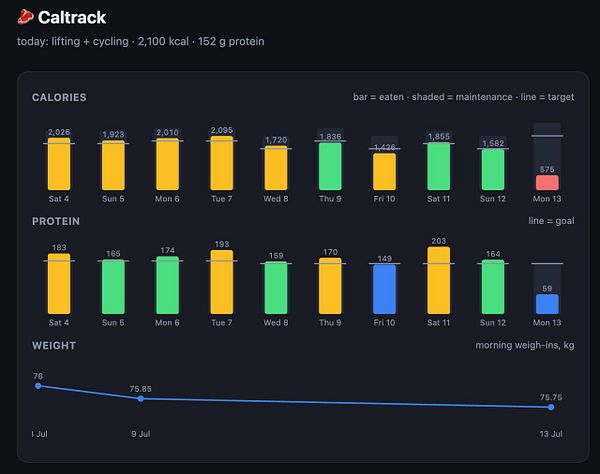
Task: Select the Mon 6 protein bar labeled 174
Action: click(168, 285)
